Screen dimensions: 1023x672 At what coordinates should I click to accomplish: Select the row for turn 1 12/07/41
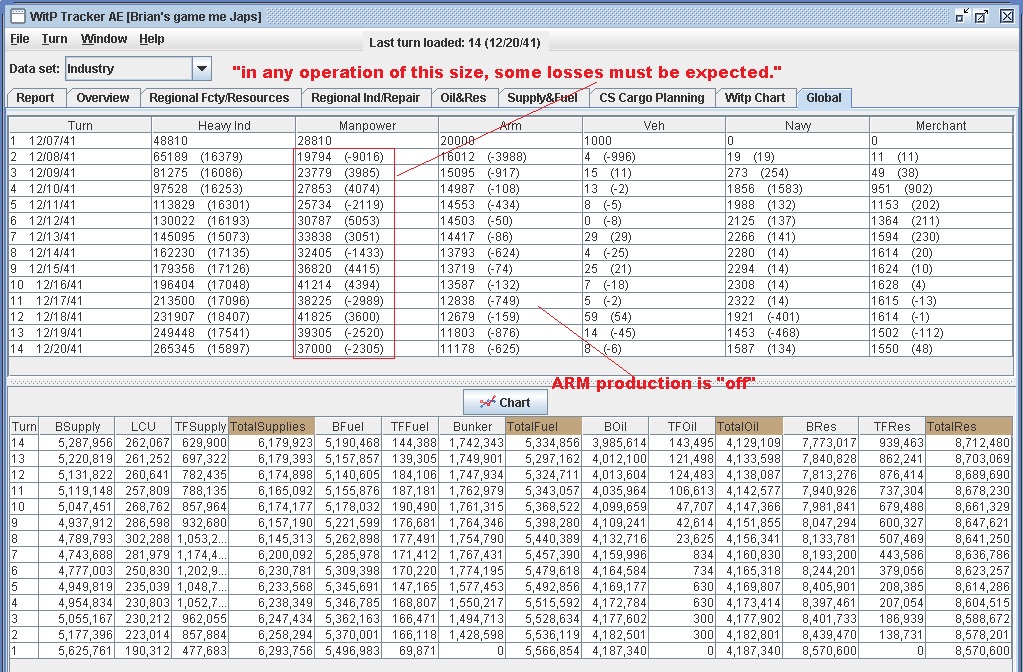(x=511, y=141)
